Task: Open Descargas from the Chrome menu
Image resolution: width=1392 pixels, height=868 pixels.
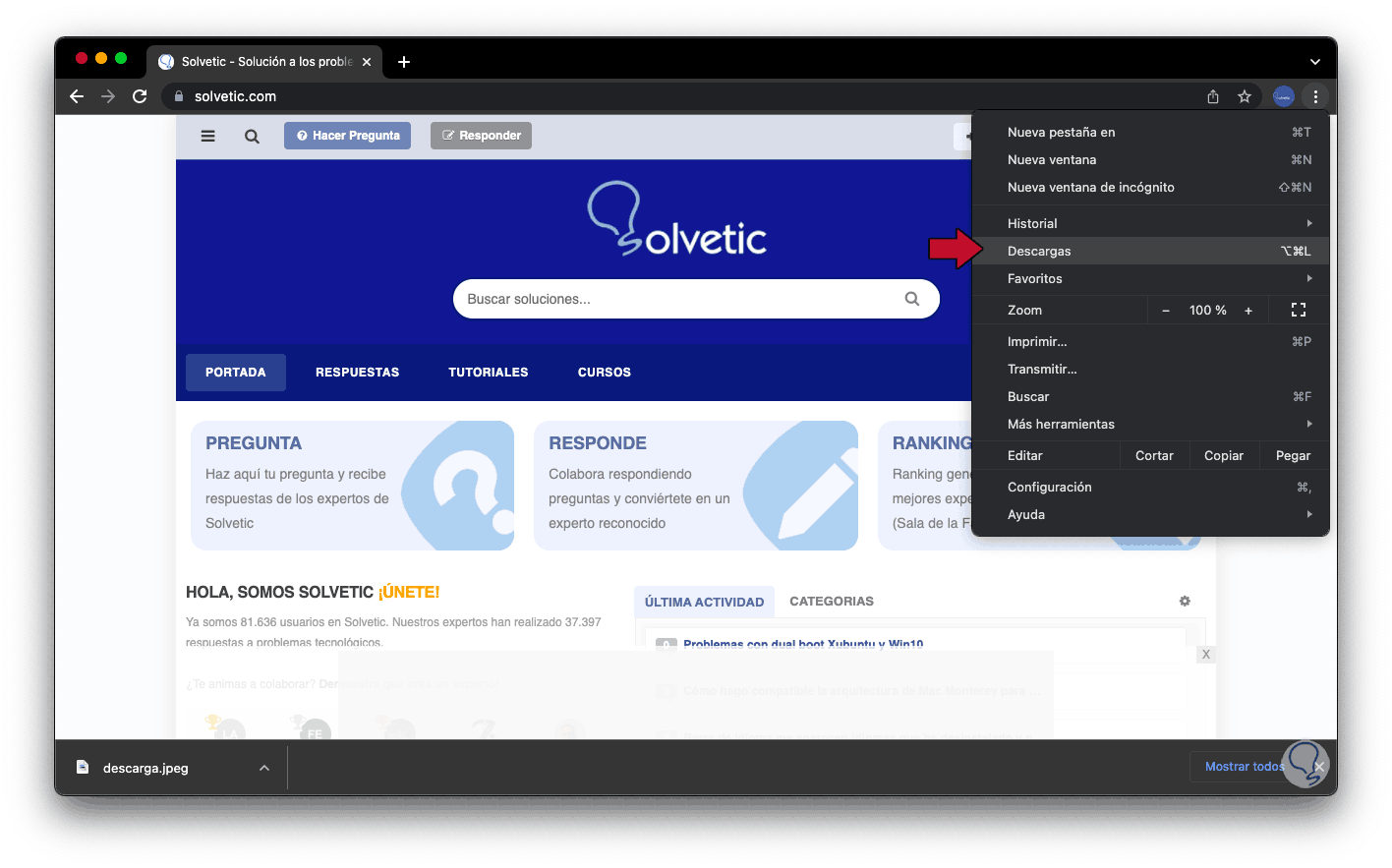Action: pyautogui.click(x=1150, y=251)
